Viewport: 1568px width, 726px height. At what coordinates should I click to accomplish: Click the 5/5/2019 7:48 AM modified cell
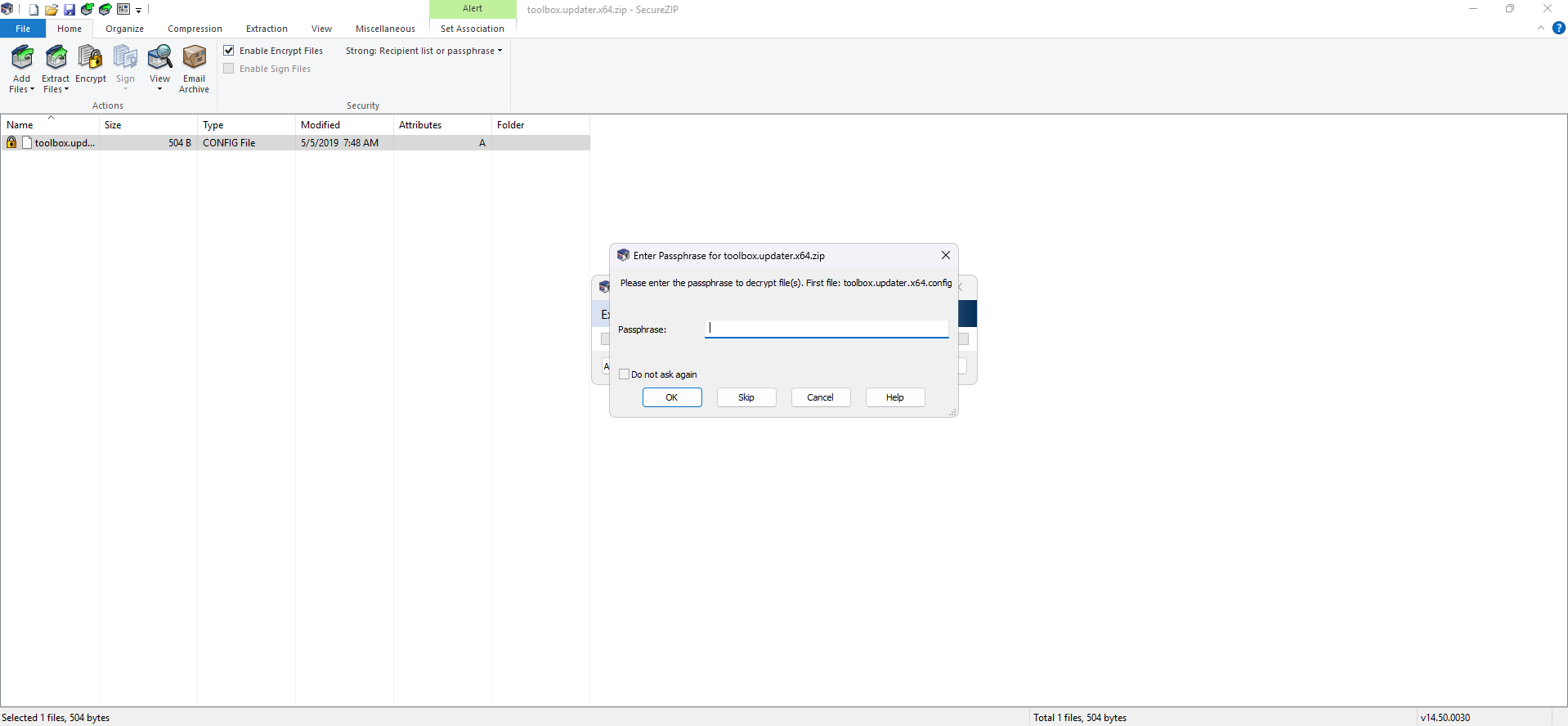[339, 143]
